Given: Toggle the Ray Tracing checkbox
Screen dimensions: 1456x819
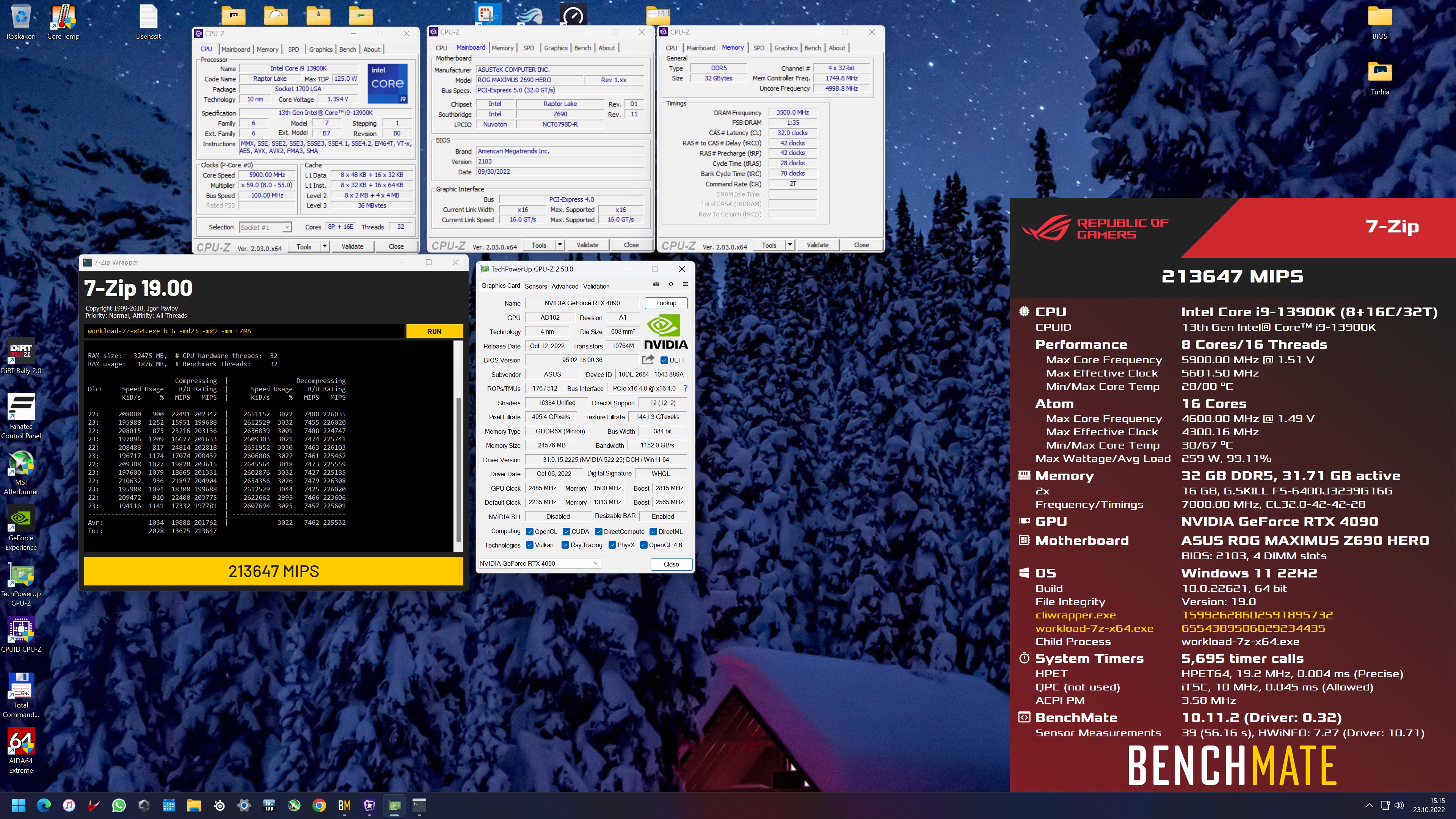Looking at the screenshot, I should tap(565, 545).
